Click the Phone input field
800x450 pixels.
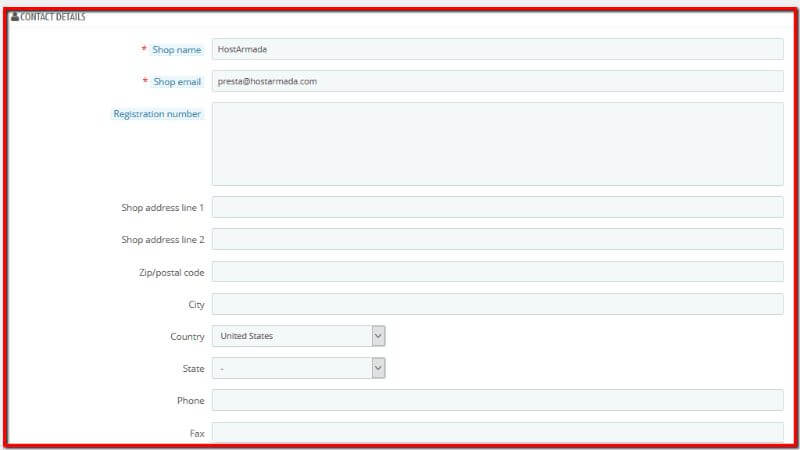tap(497, 400)
